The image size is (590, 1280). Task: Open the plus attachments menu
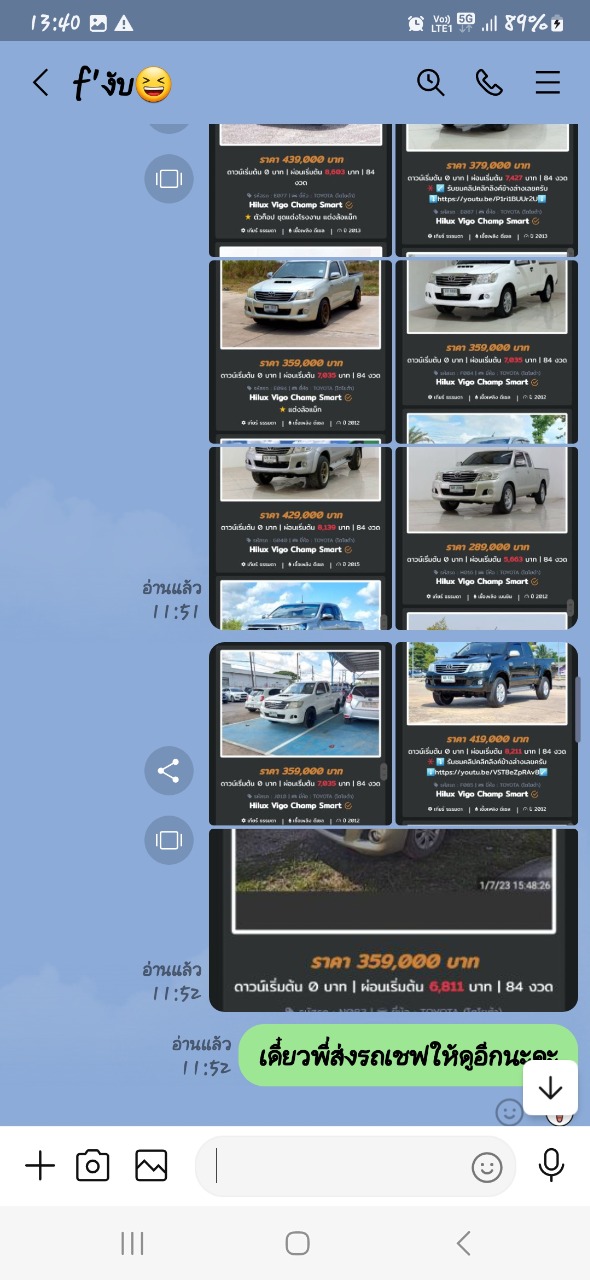40,1166
